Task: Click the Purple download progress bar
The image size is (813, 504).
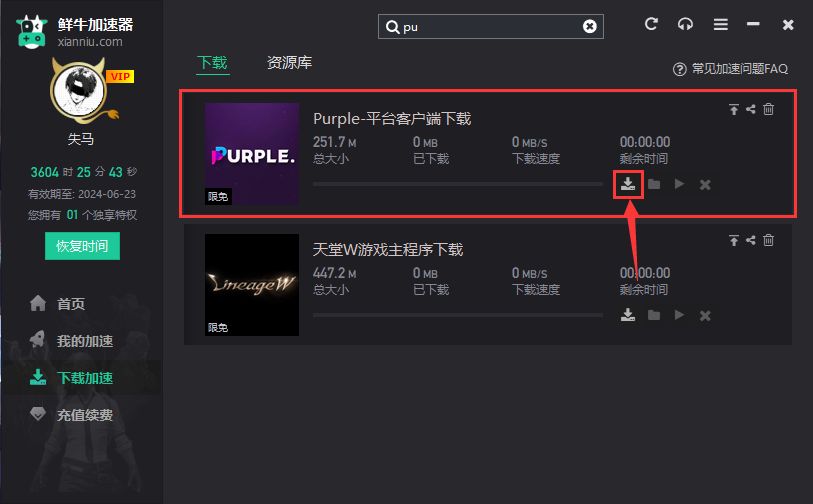Action: pyautogui.click(x=458, y=184)
